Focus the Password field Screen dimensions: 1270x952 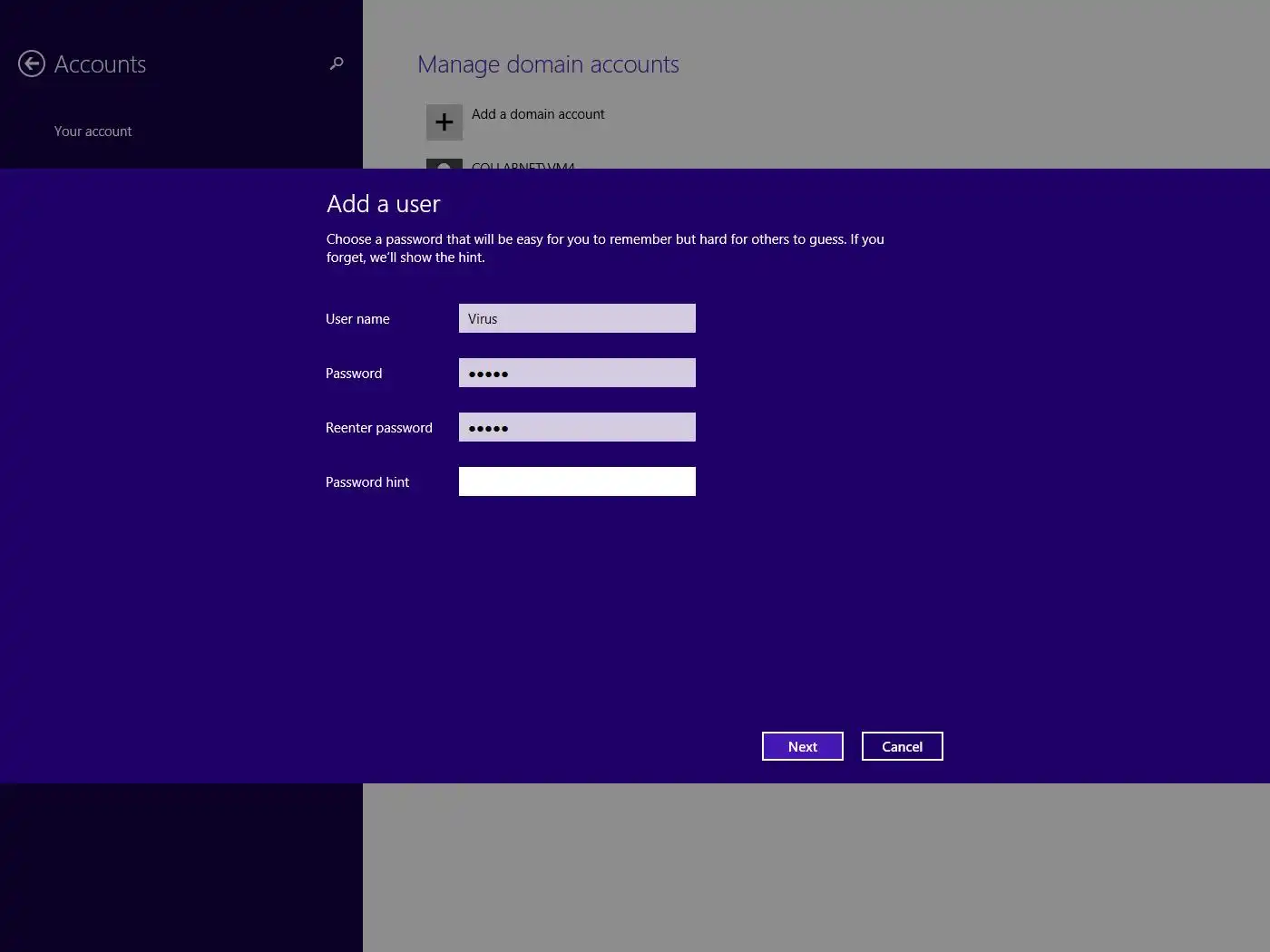(577, 373)
